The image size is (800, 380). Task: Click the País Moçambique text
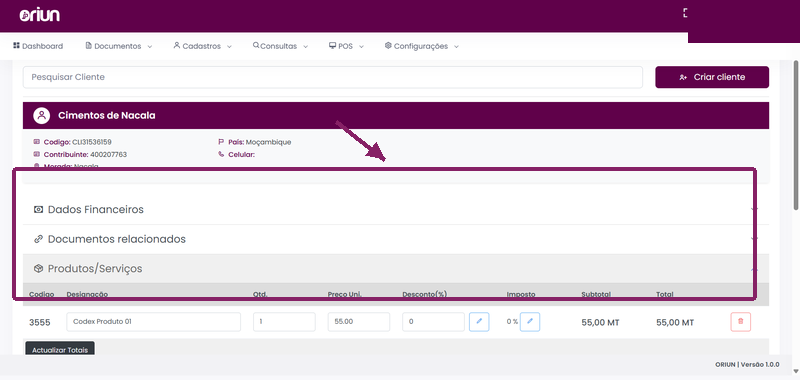260,142
